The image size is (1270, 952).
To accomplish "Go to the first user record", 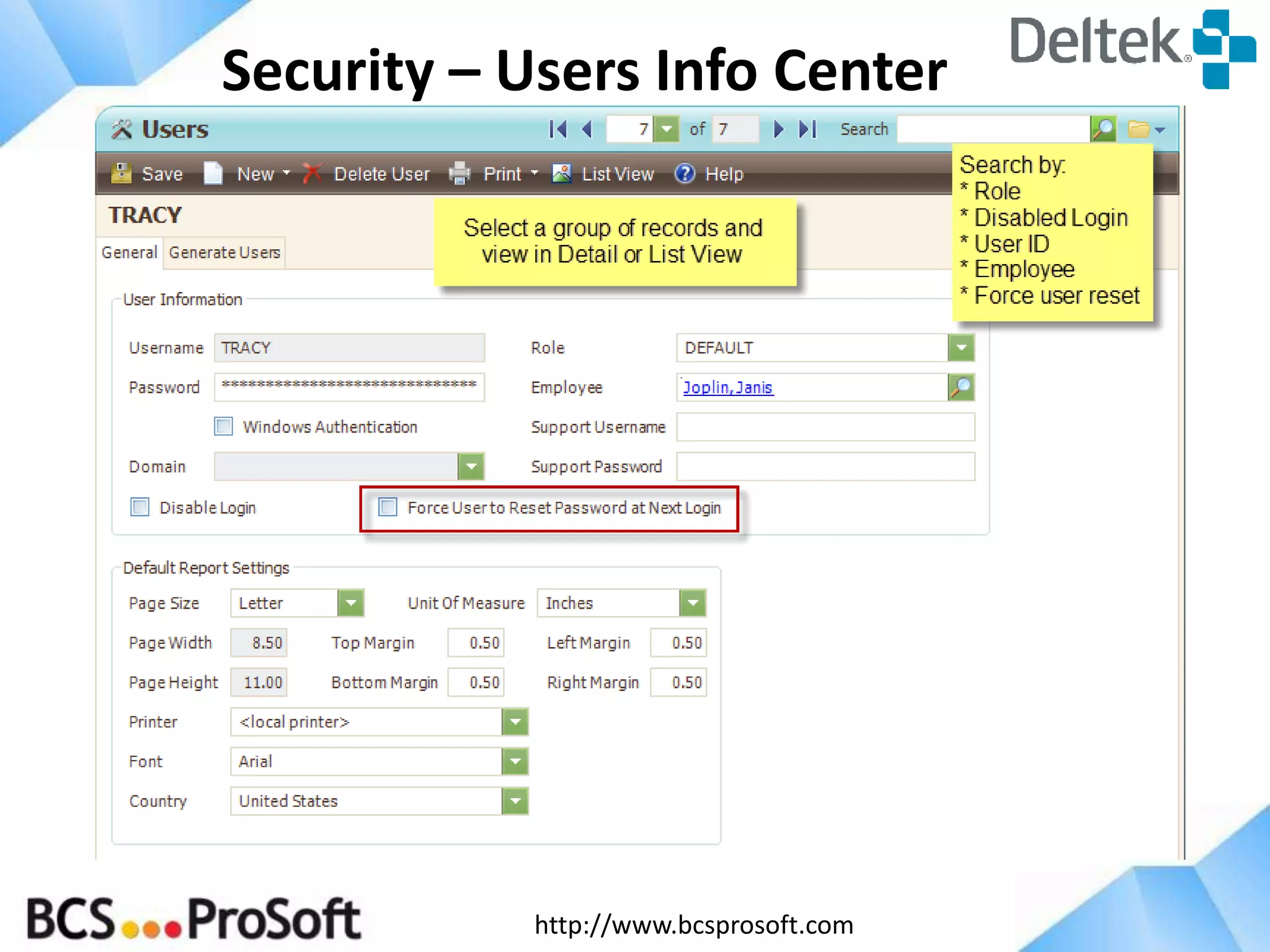I will pos(558,130).
